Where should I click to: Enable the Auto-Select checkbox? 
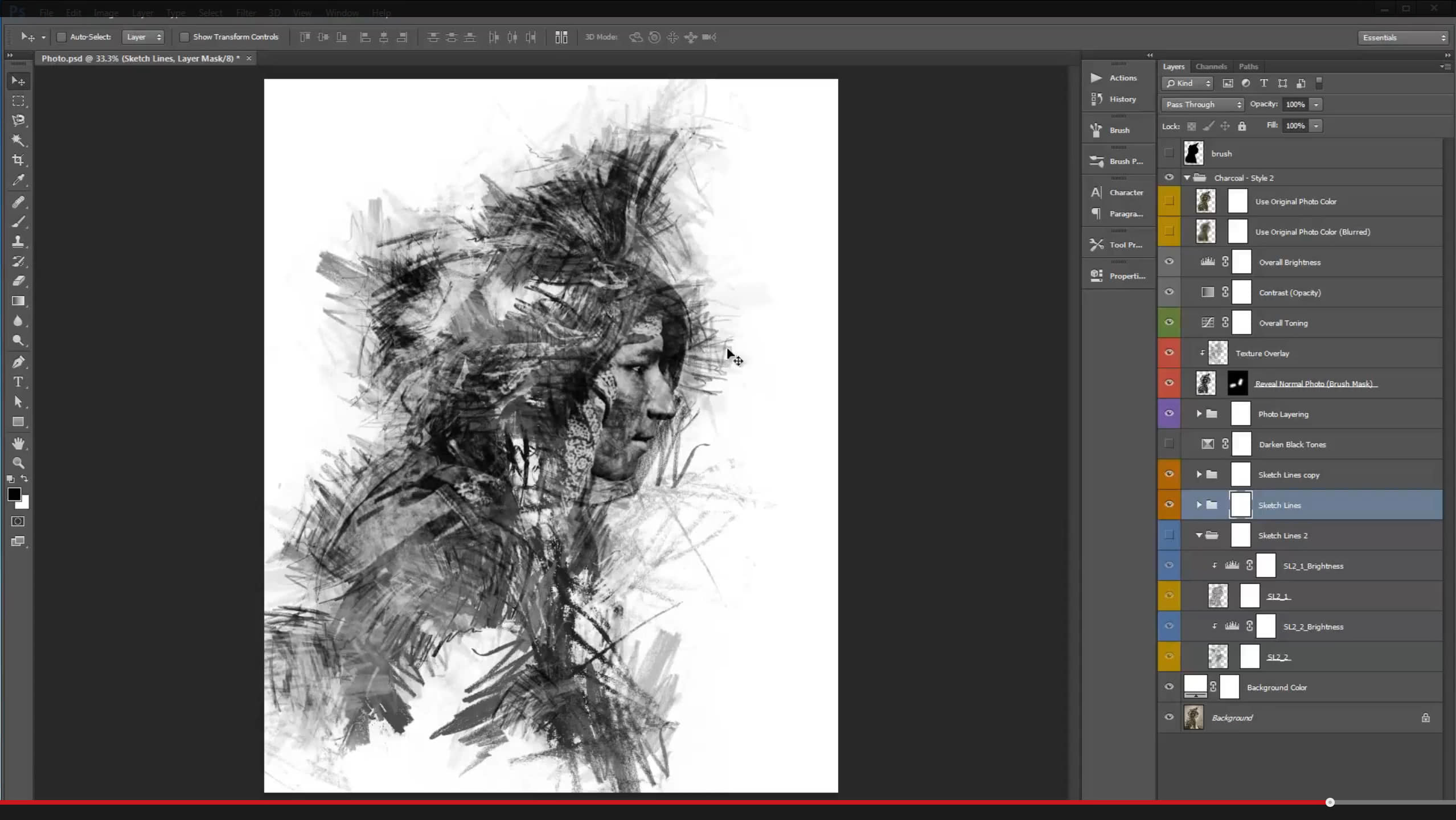61,37
